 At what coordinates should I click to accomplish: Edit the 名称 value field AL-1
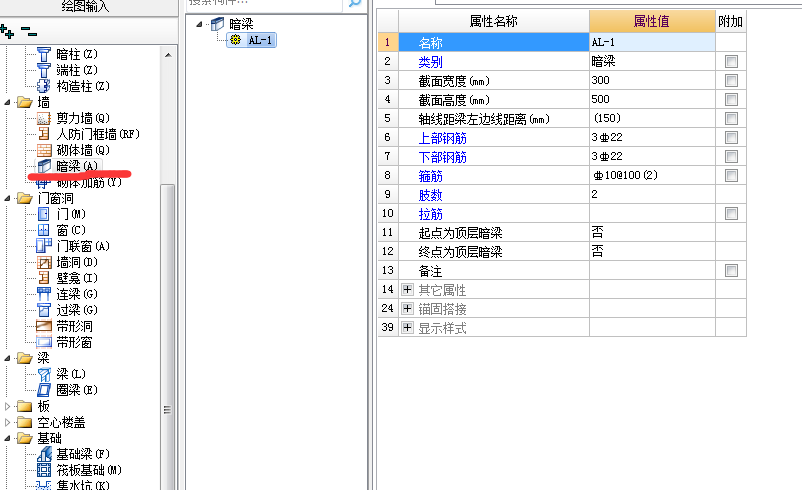[x=652, y=42]
